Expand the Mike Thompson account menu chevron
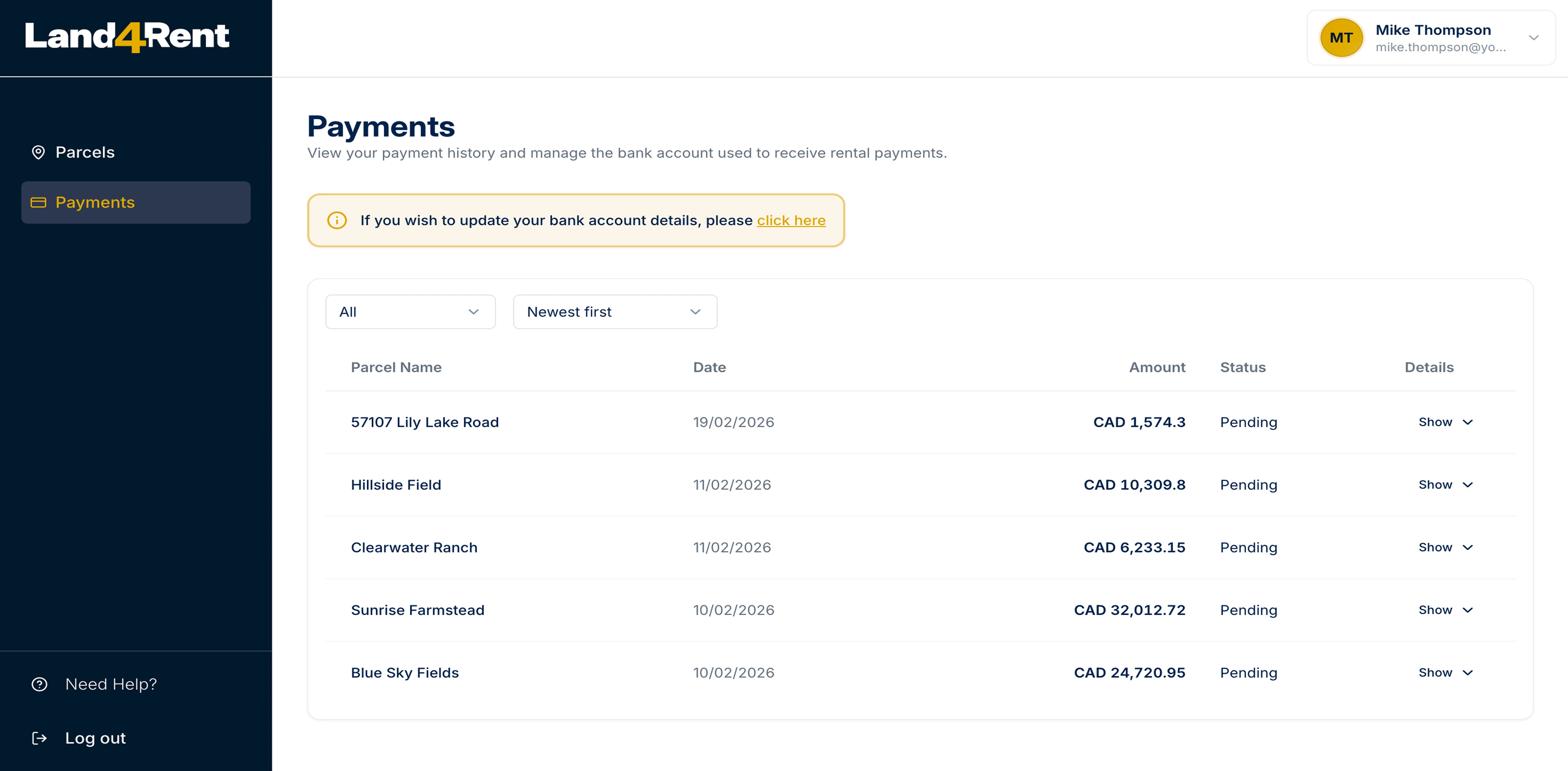 tap(1533, 38)
